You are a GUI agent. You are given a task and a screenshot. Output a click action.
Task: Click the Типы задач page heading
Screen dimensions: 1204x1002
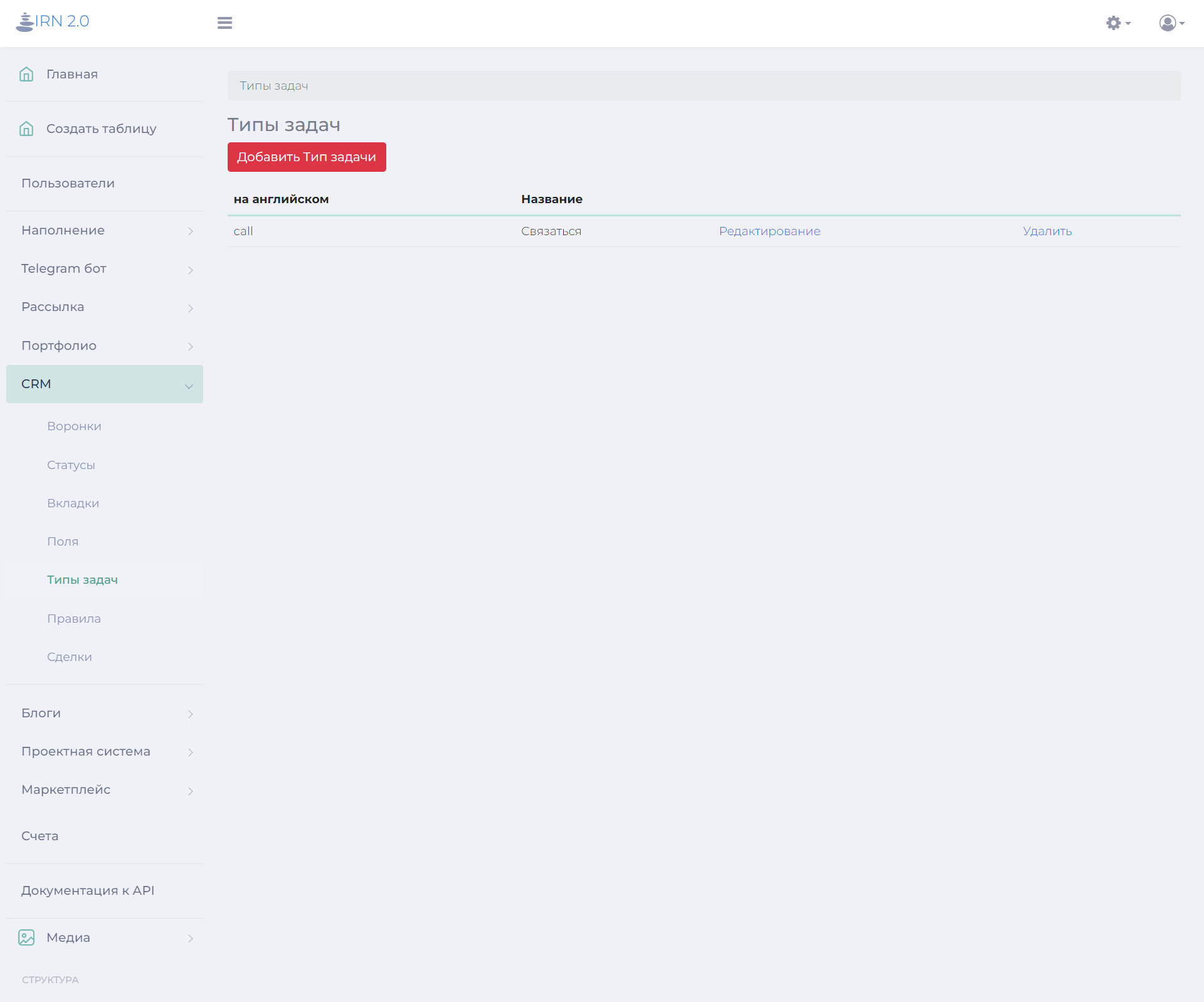point(284,124)
